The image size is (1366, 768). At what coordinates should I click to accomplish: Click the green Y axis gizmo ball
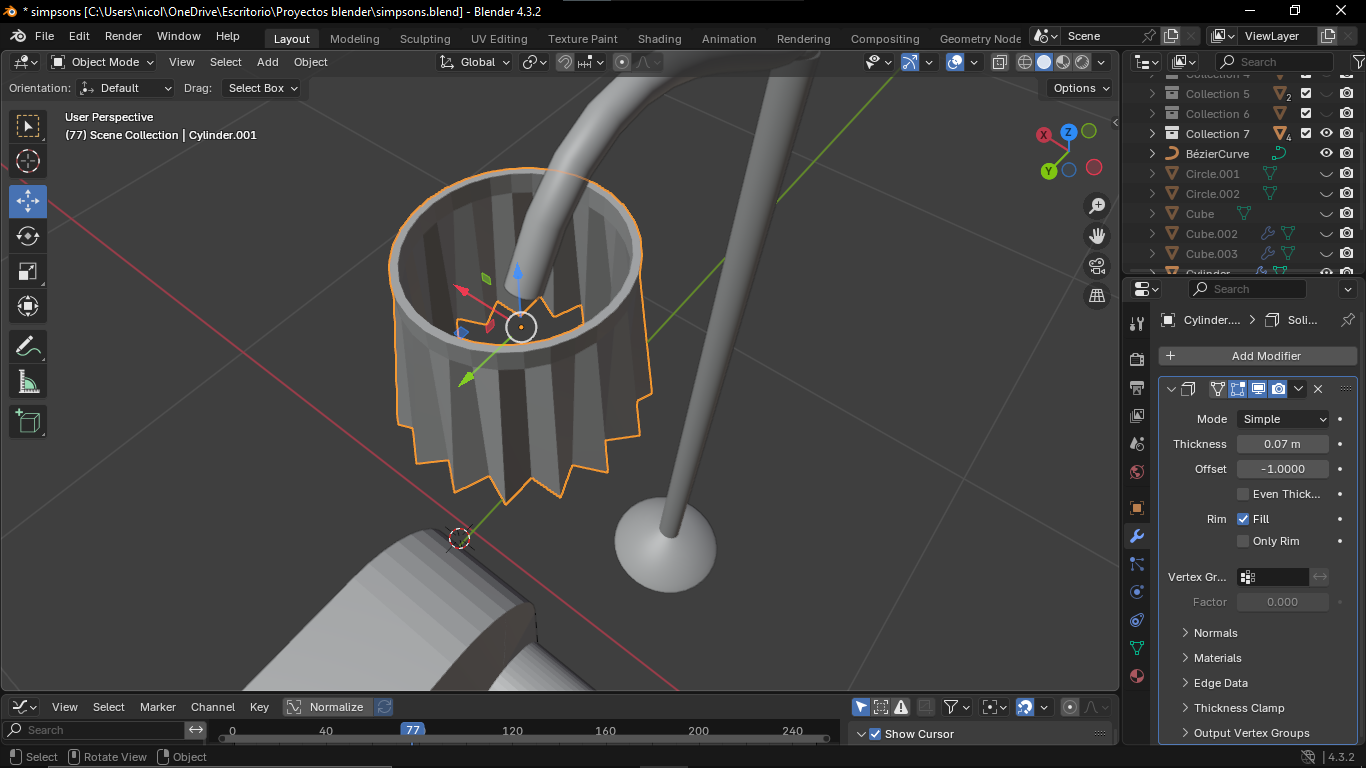tap(1049, 171)
